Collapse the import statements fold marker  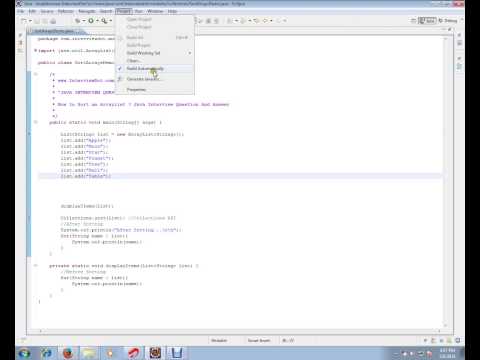(x=36, y=50)
